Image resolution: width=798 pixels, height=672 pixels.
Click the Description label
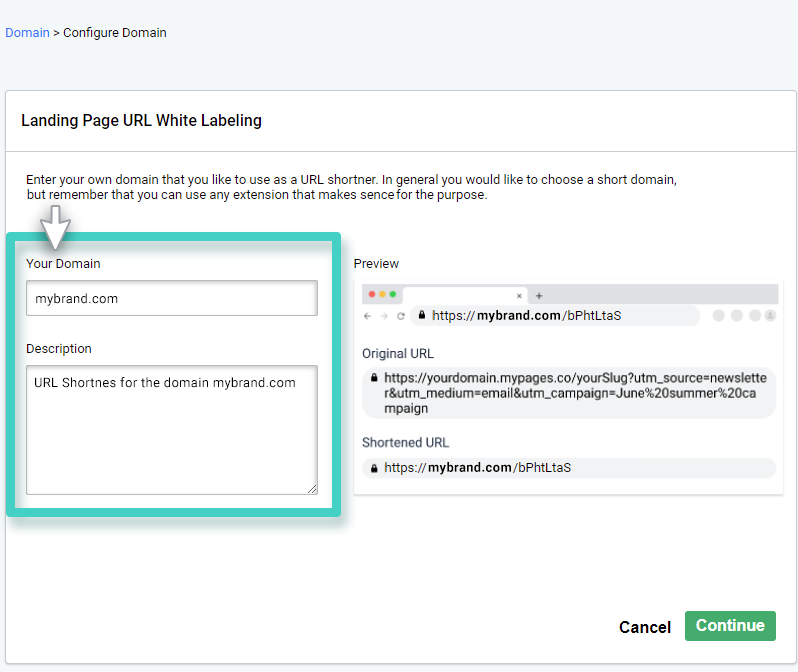click(59, 349)
